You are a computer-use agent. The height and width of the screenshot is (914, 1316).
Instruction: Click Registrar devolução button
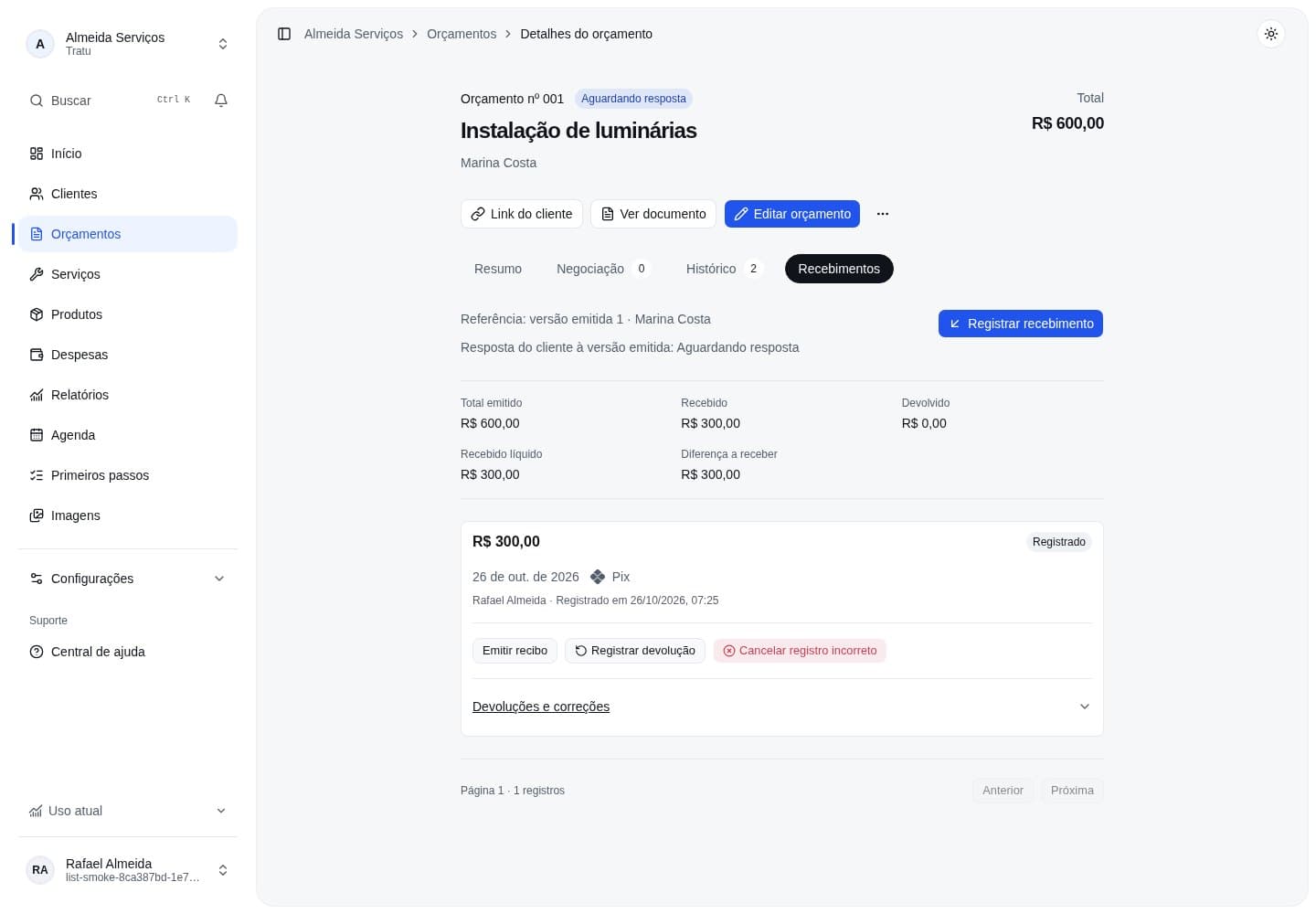coord(635,651)
